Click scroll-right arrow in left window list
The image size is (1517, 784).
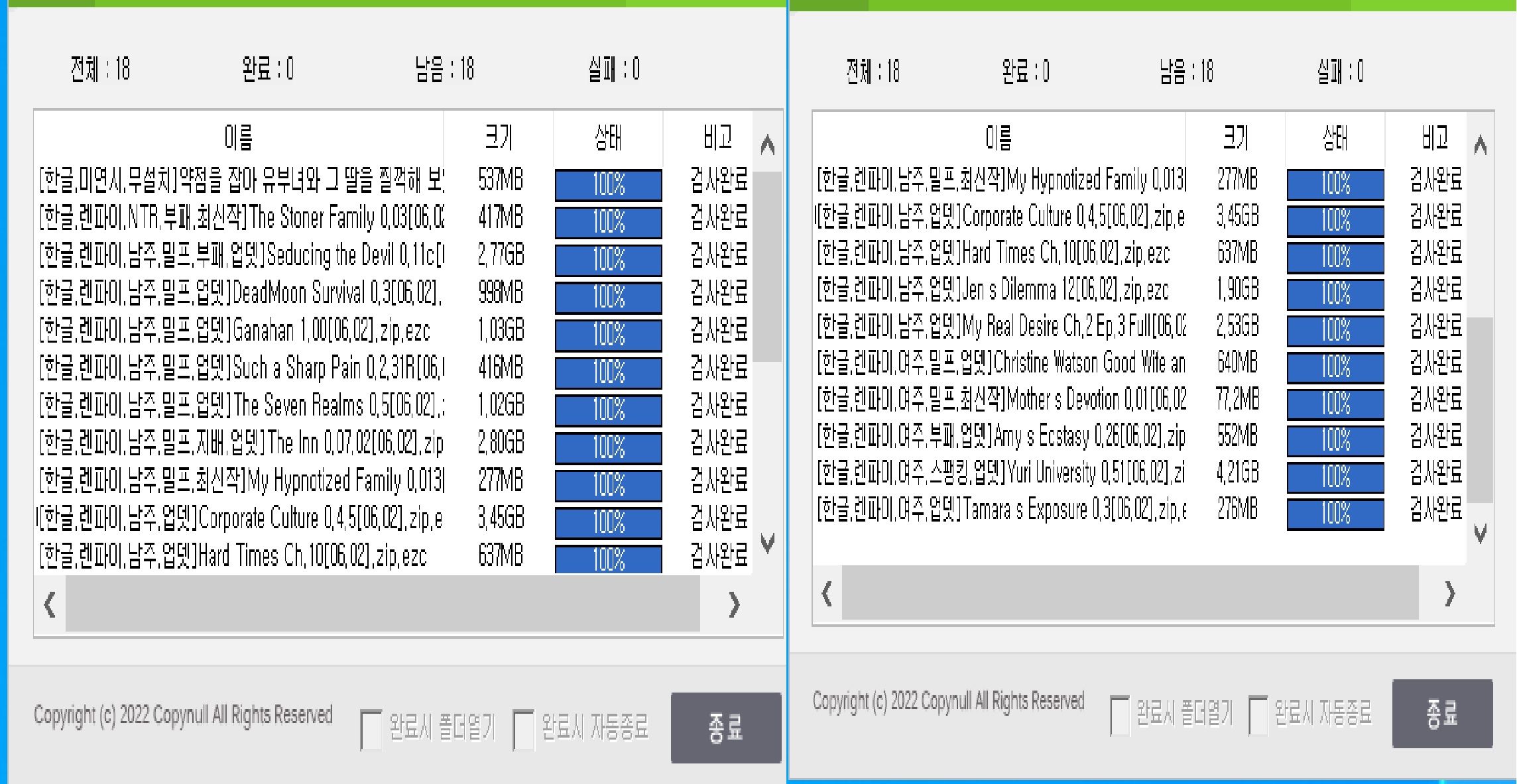click(x=733, y=604)
